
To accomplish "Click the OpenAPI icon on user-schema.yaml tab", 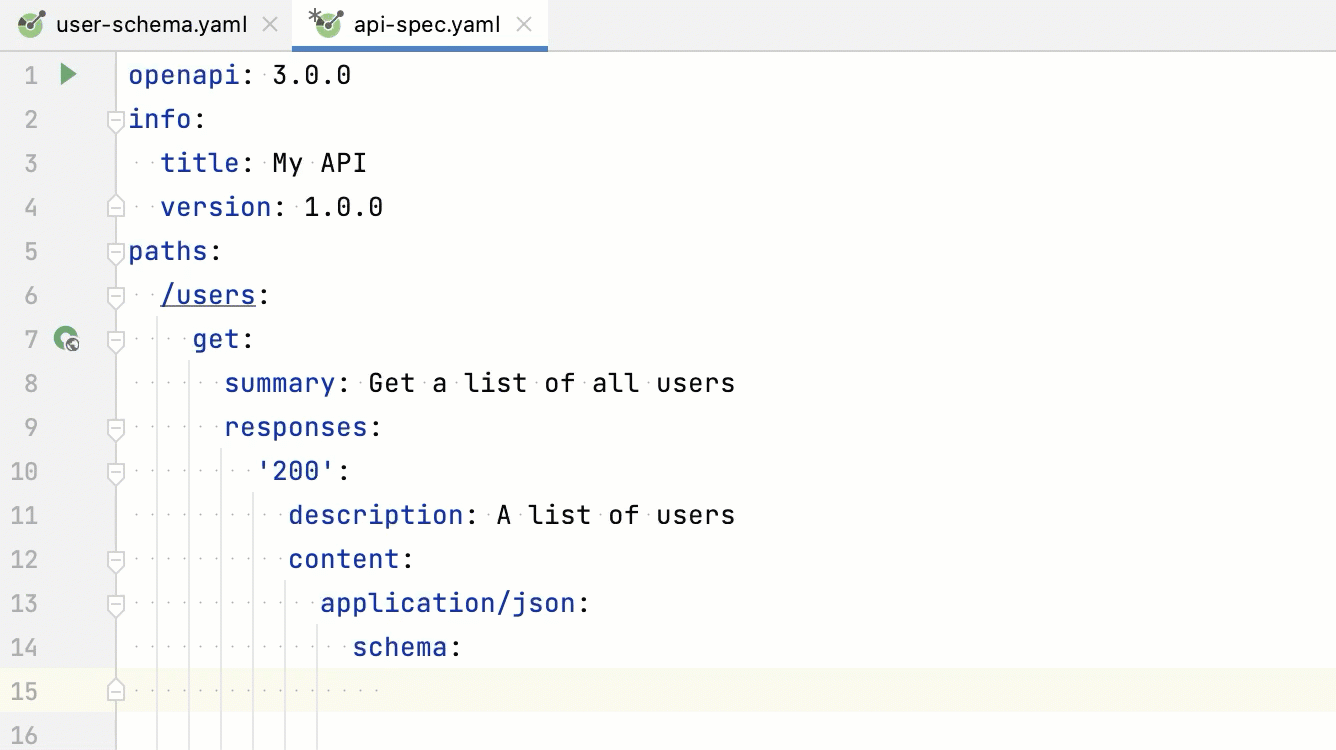I will pyautogui.click(x=30, y=24).
